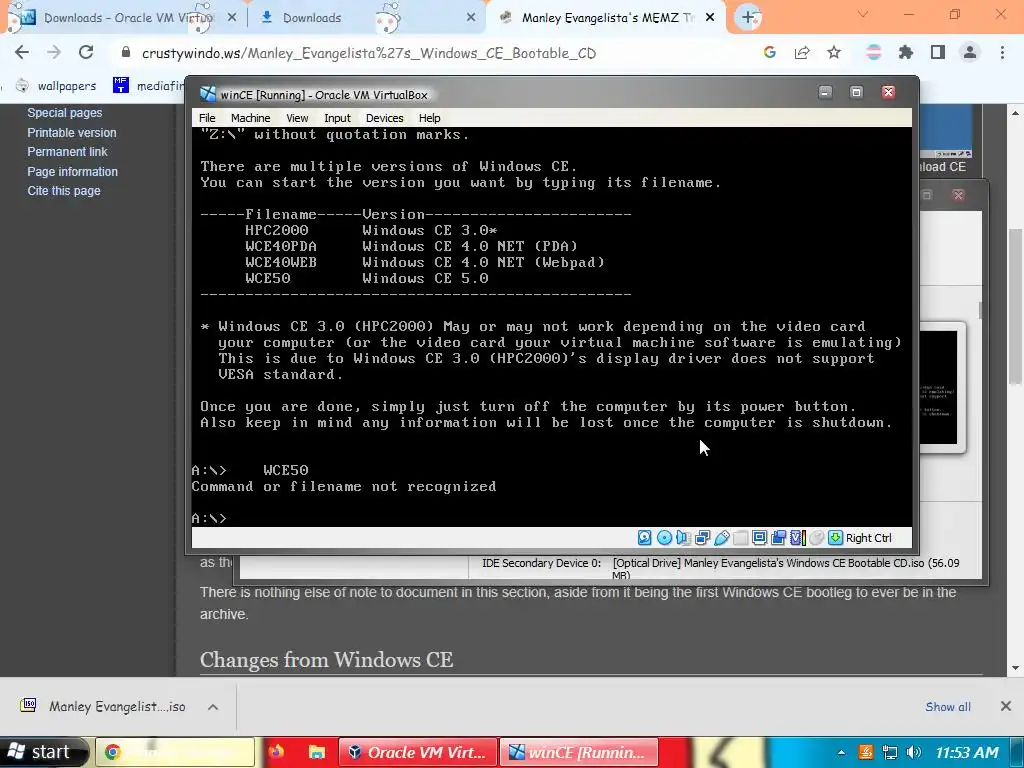This screenshot has height=768, width=1024.
Task: Switch to Chrome in taskbar
Action: click(x=175, y=752)
